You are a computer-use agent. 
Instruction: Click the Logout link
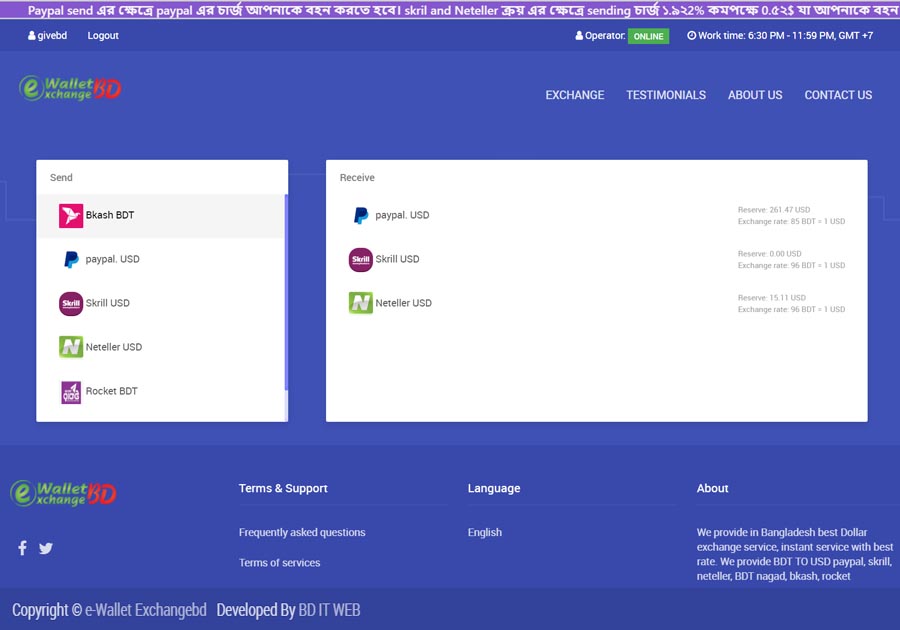[x=103, y=35]
